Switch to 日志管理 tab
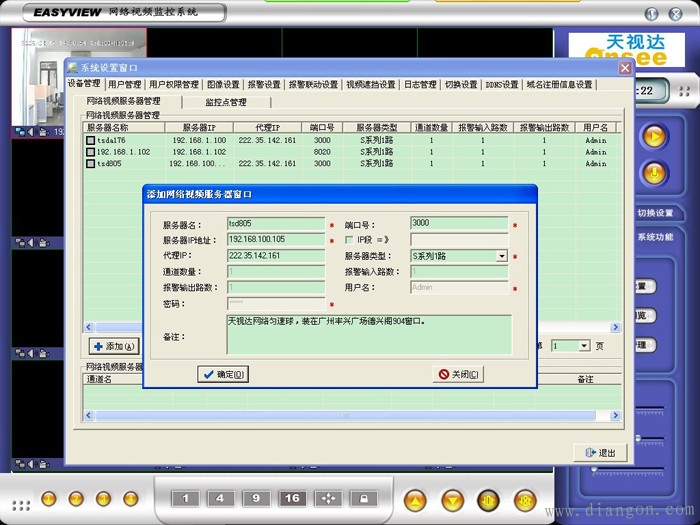The height and width of the screenshot is (525, 700). pyautogui.click(x=420, y=84)
